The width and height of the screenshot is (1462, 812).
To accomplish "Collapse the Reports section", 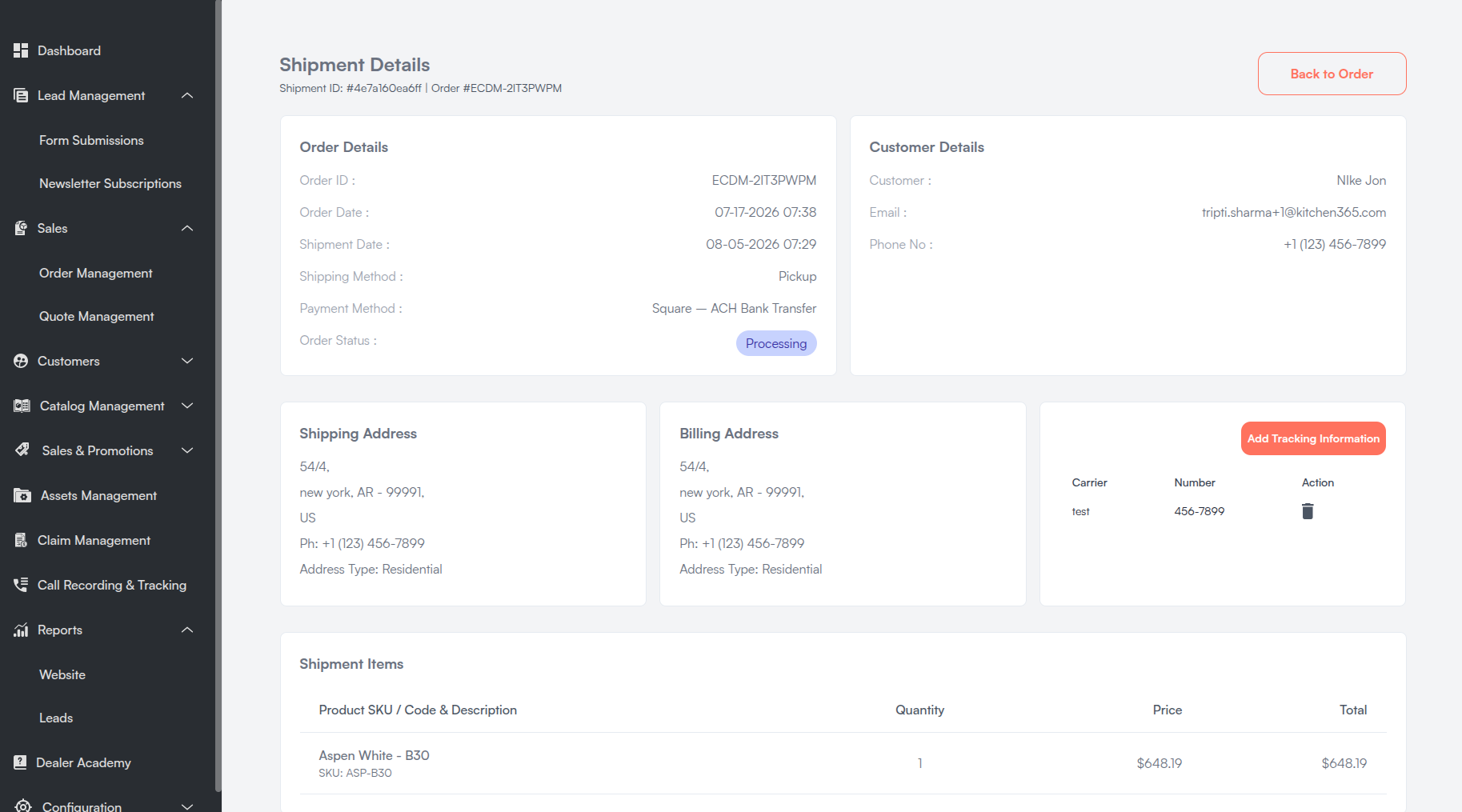I will 187,630.
